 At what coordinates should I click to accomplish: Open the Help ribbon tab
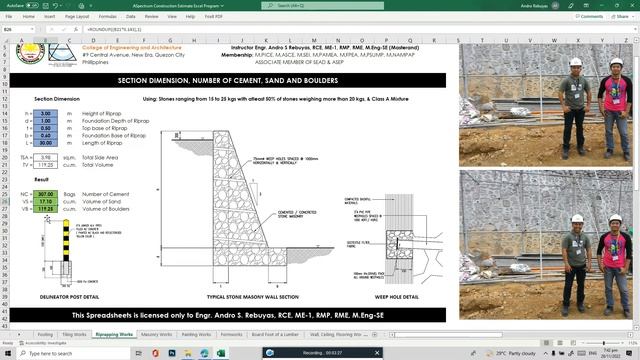tap(190, 17)
